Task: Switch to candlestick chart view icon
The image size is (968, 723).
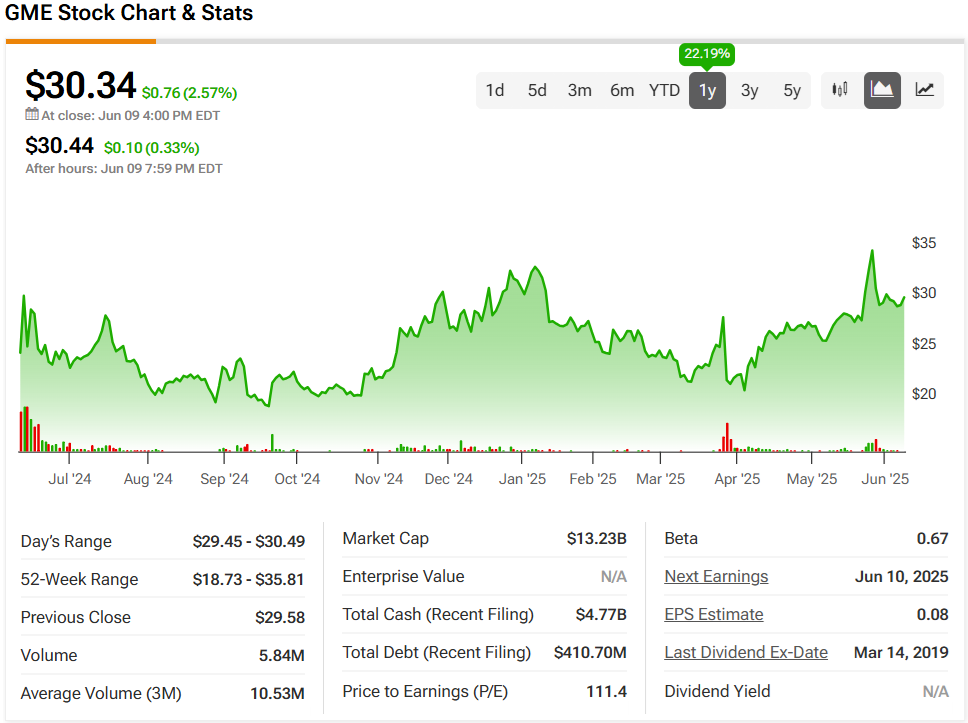Action: [840, 90]
